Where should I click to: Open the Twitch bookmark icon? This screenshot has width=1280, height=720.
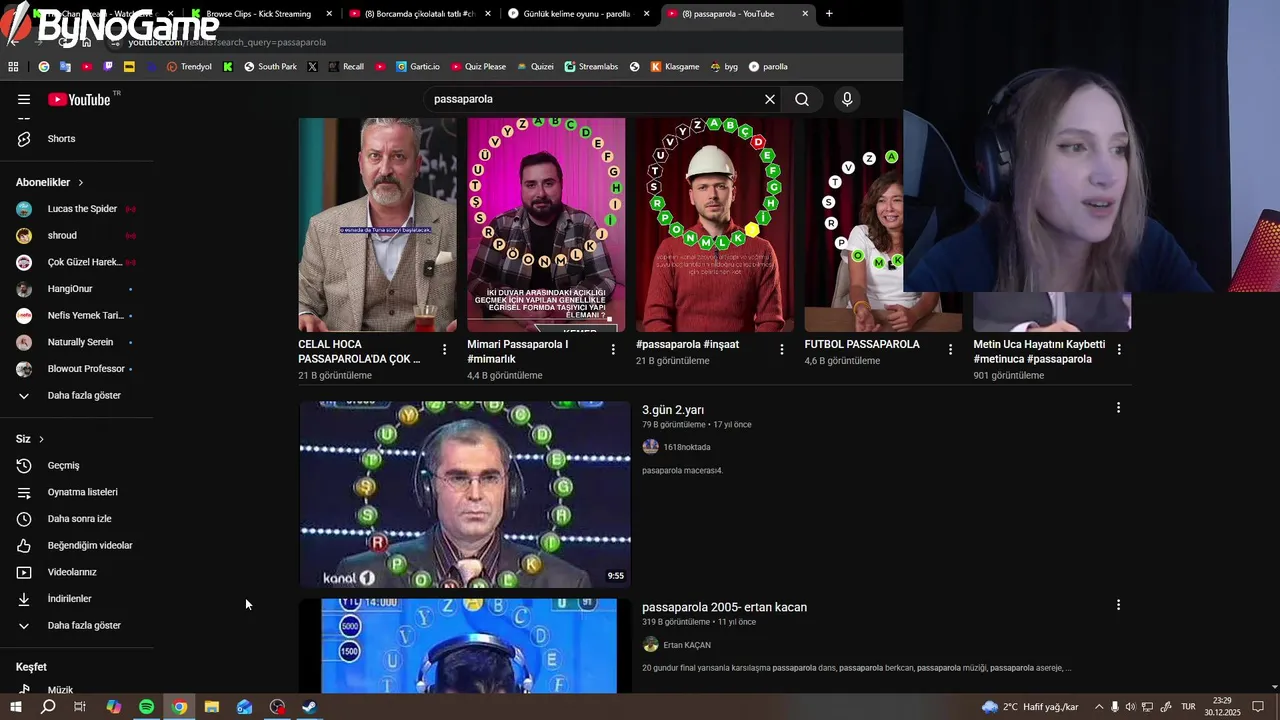pos(108,67)
